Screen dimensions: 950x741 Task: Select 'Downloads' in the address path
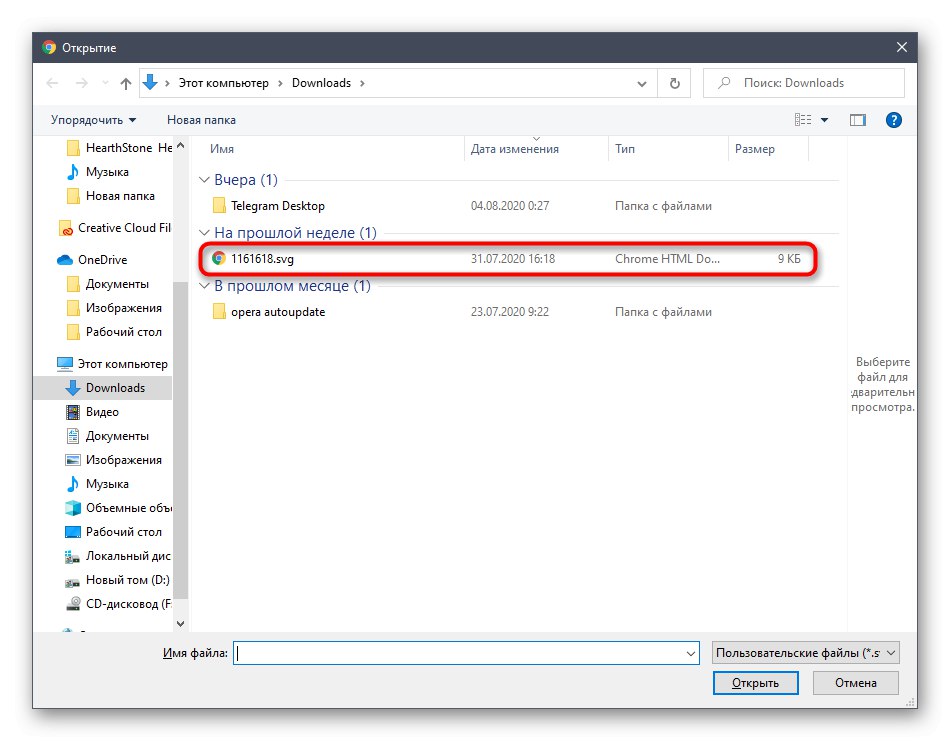point(321,83)
